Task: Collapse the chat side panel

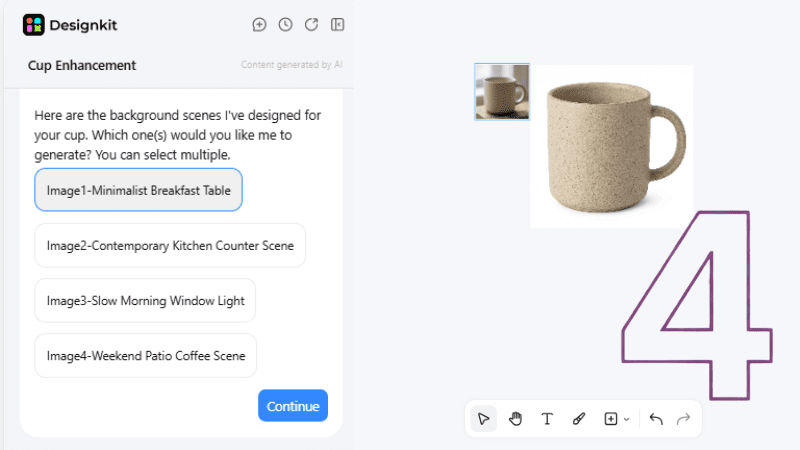Action: [338, 25]
